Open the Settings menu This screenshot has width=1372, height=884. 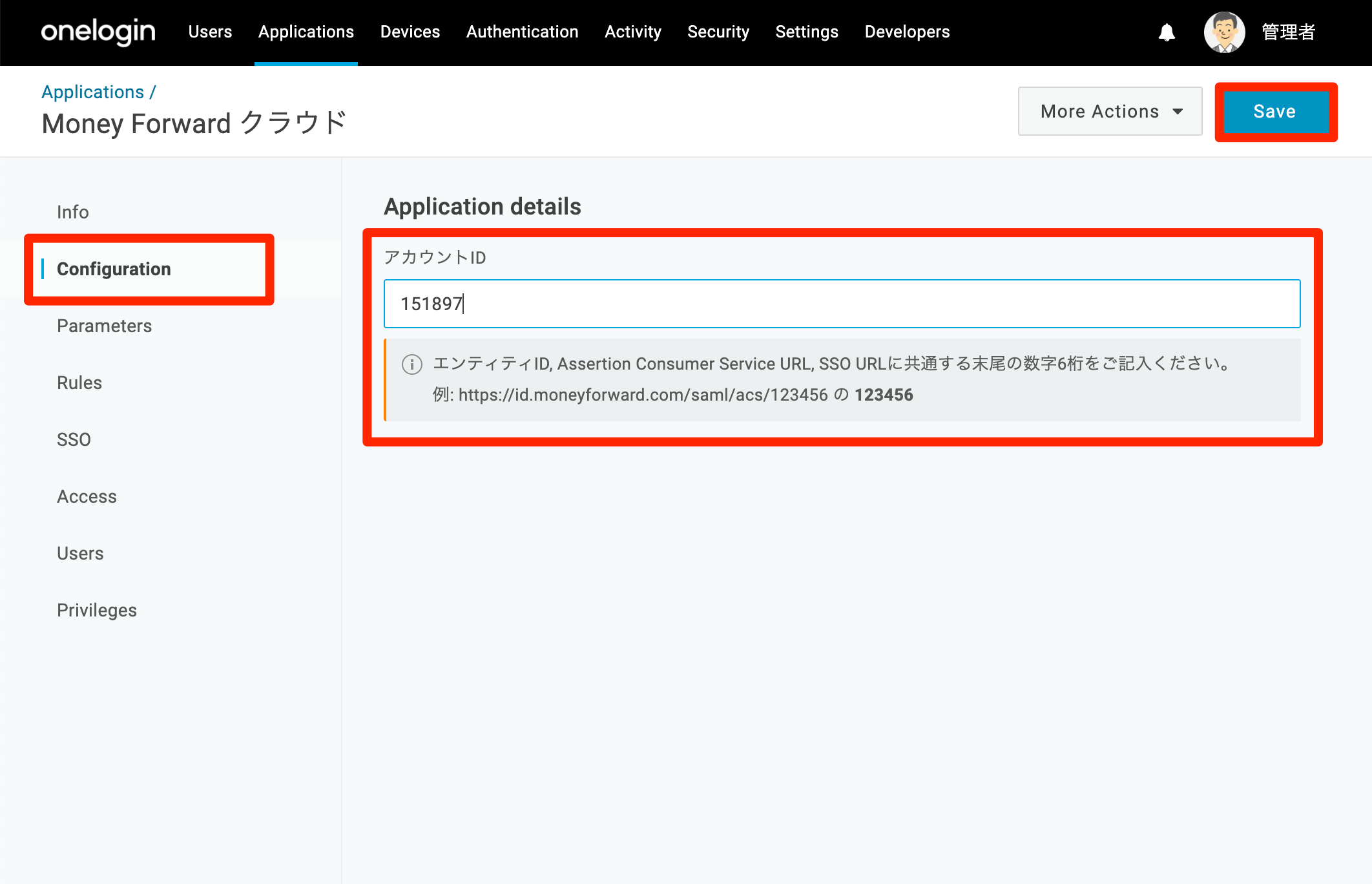pos(807,32)
